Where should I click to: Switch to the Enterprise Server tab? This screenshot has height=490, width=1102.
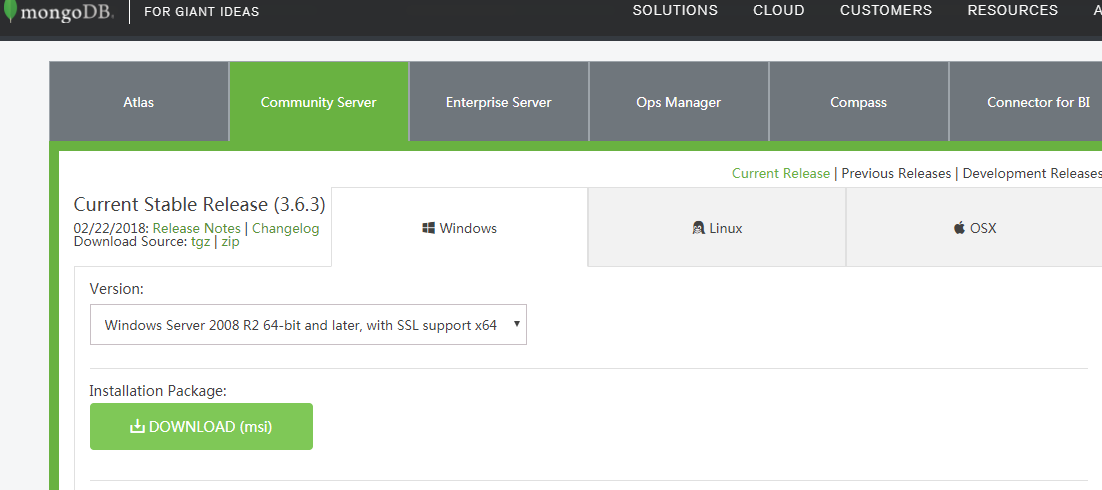pyautogui.click(x=498, y=102)
